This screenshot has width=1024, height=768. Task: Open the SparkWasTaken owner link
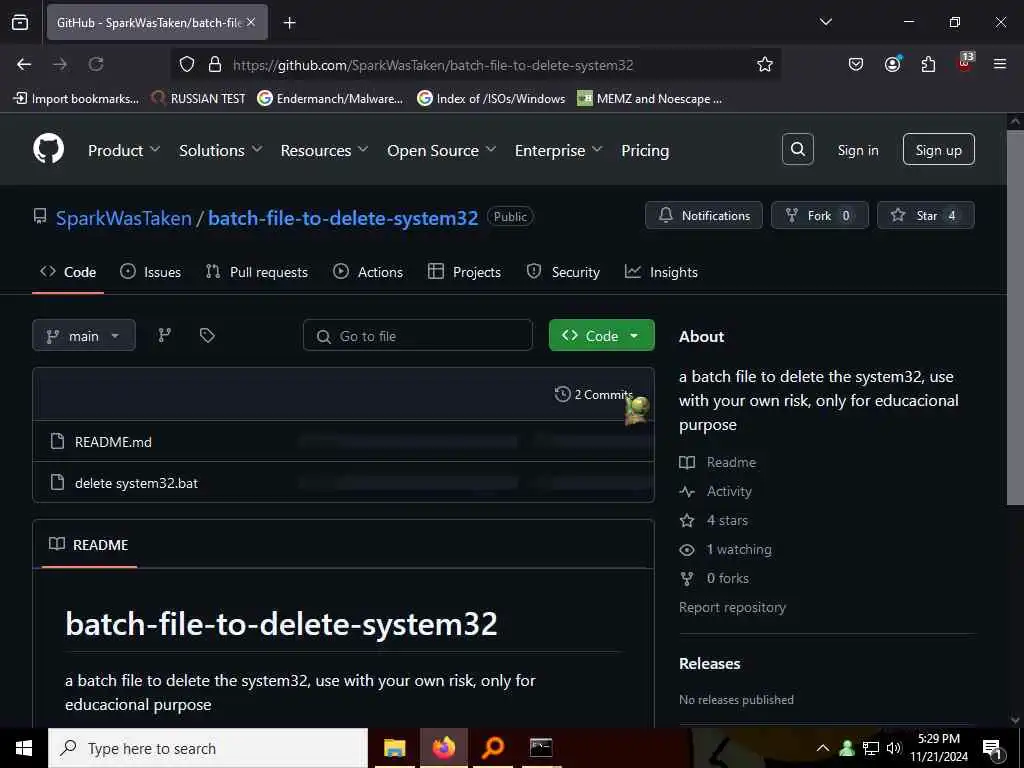point(123,217)
